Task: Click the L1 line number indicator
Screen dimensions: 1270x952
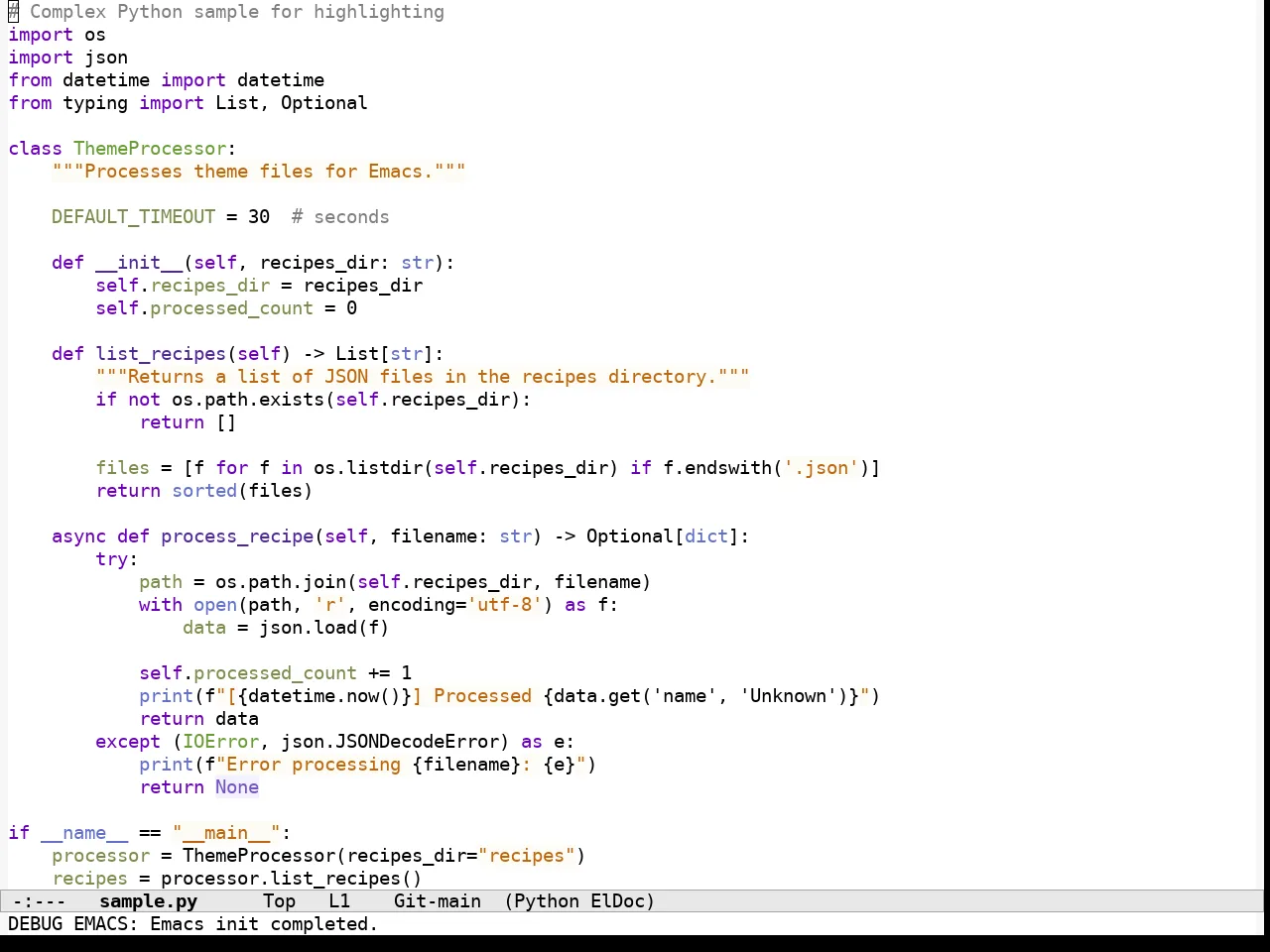Action: 339,901
